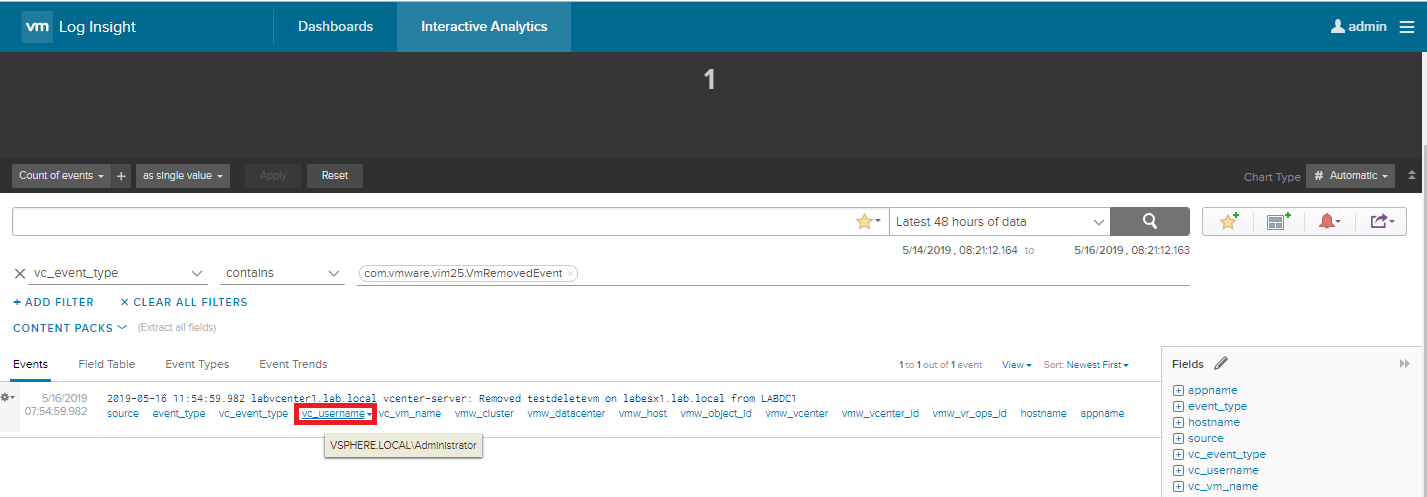The width and height of the screenshot is (1427, 497).
Task: Switch to Interactive Analytics tab
Action: coord(484,27)
